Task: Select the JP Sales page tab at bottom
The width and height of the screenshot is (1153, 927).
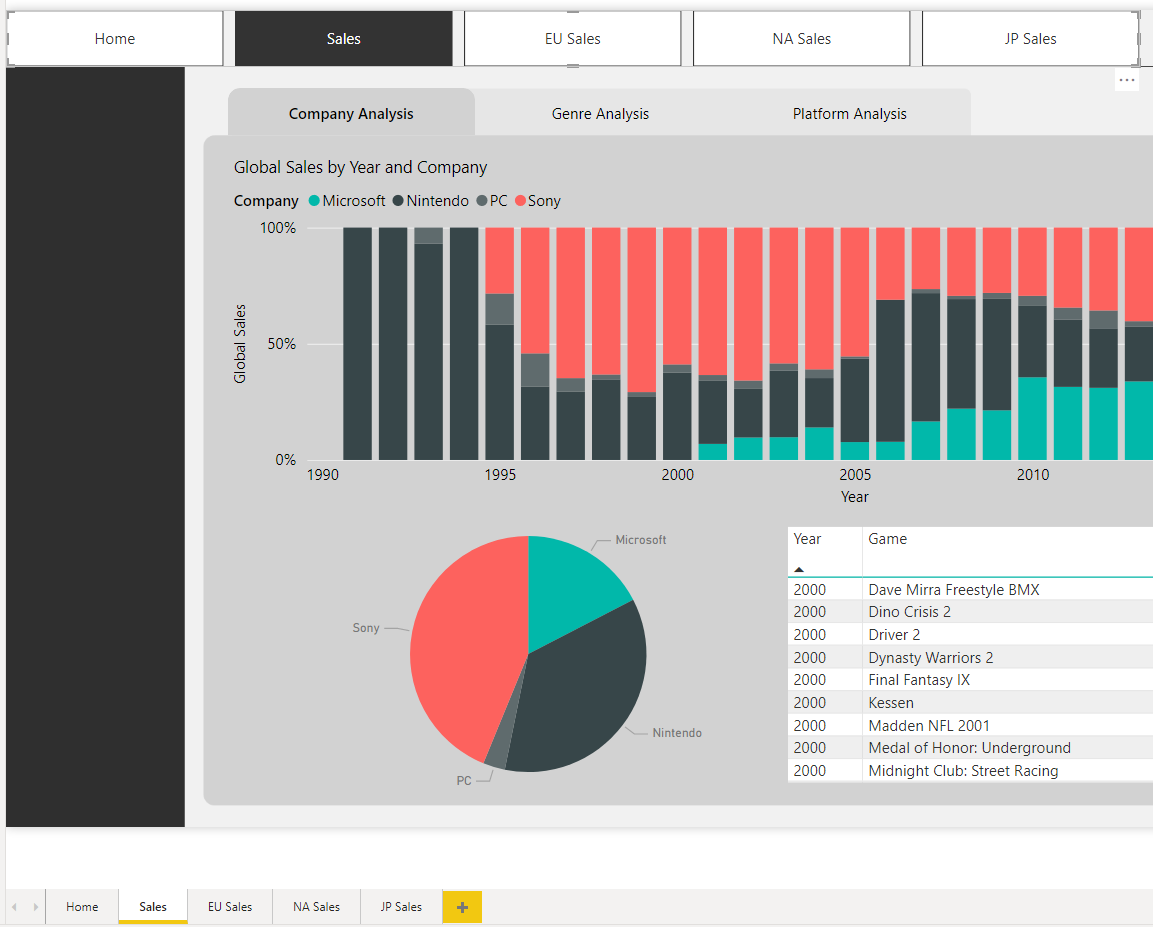Action: click(401, 907)
